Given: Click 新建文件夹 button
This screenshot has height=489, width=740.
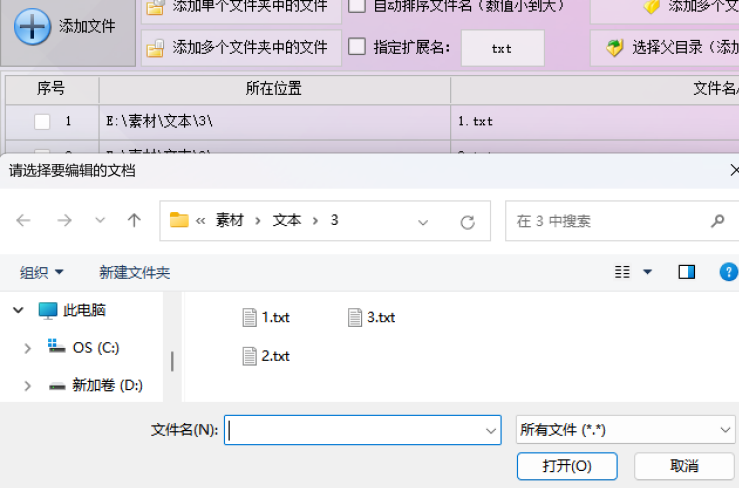Looking at the screenshot, I should click(x=135, y=272).
